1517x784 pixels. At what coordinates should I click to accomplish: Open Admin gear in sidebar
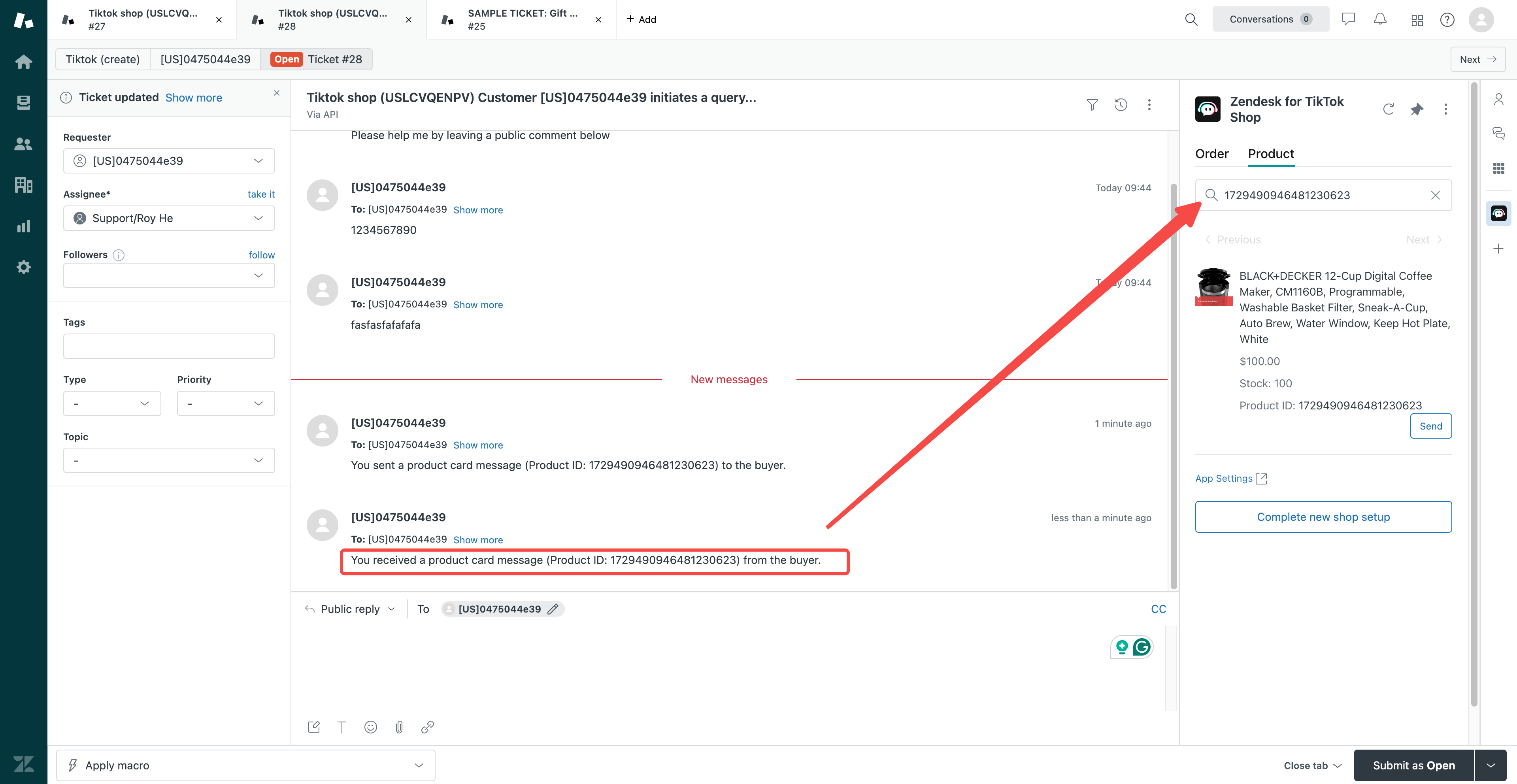coord(24,267)
